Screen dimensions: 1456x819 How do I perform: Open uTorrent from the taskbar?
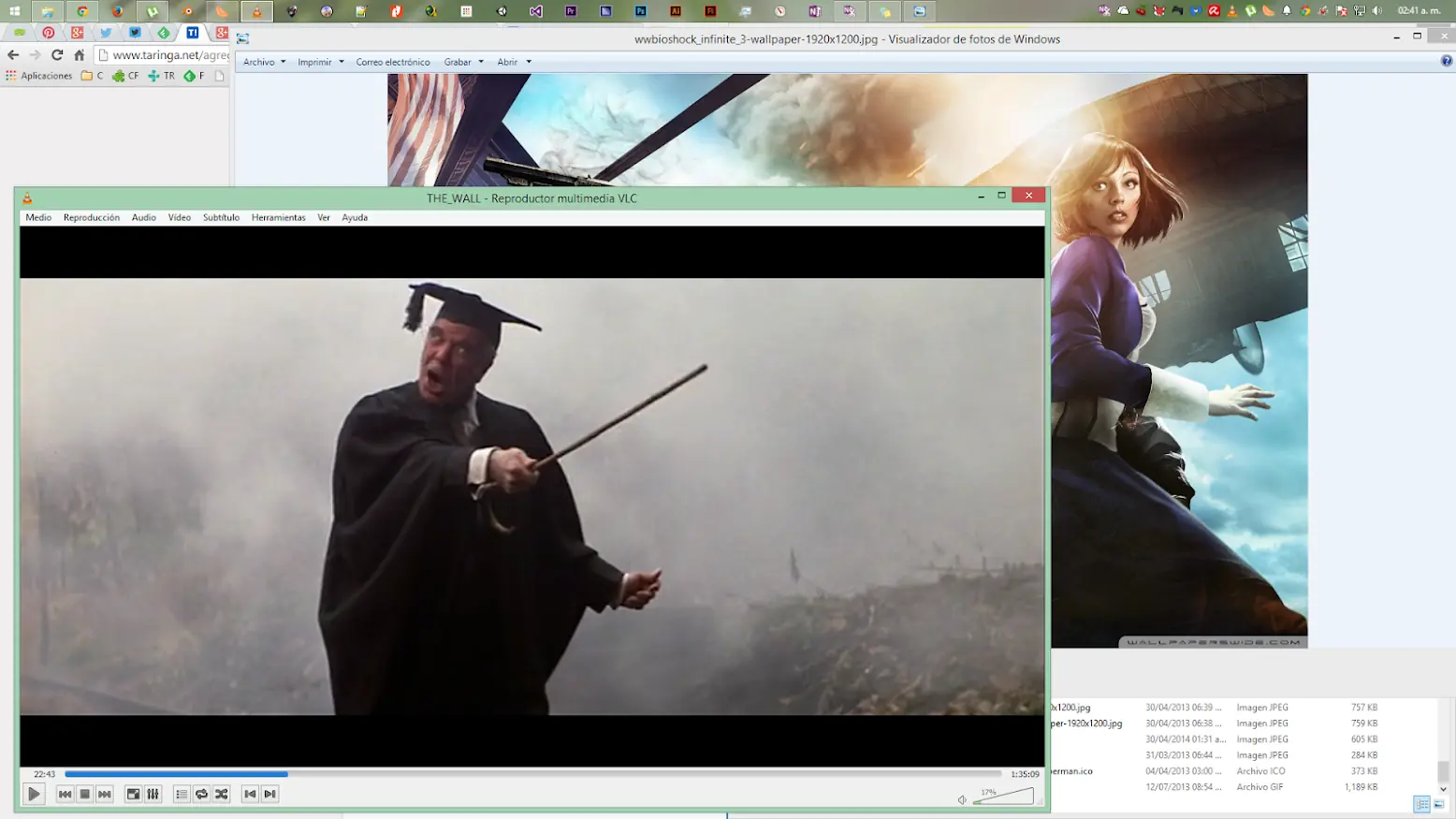[x=152, y=11]
